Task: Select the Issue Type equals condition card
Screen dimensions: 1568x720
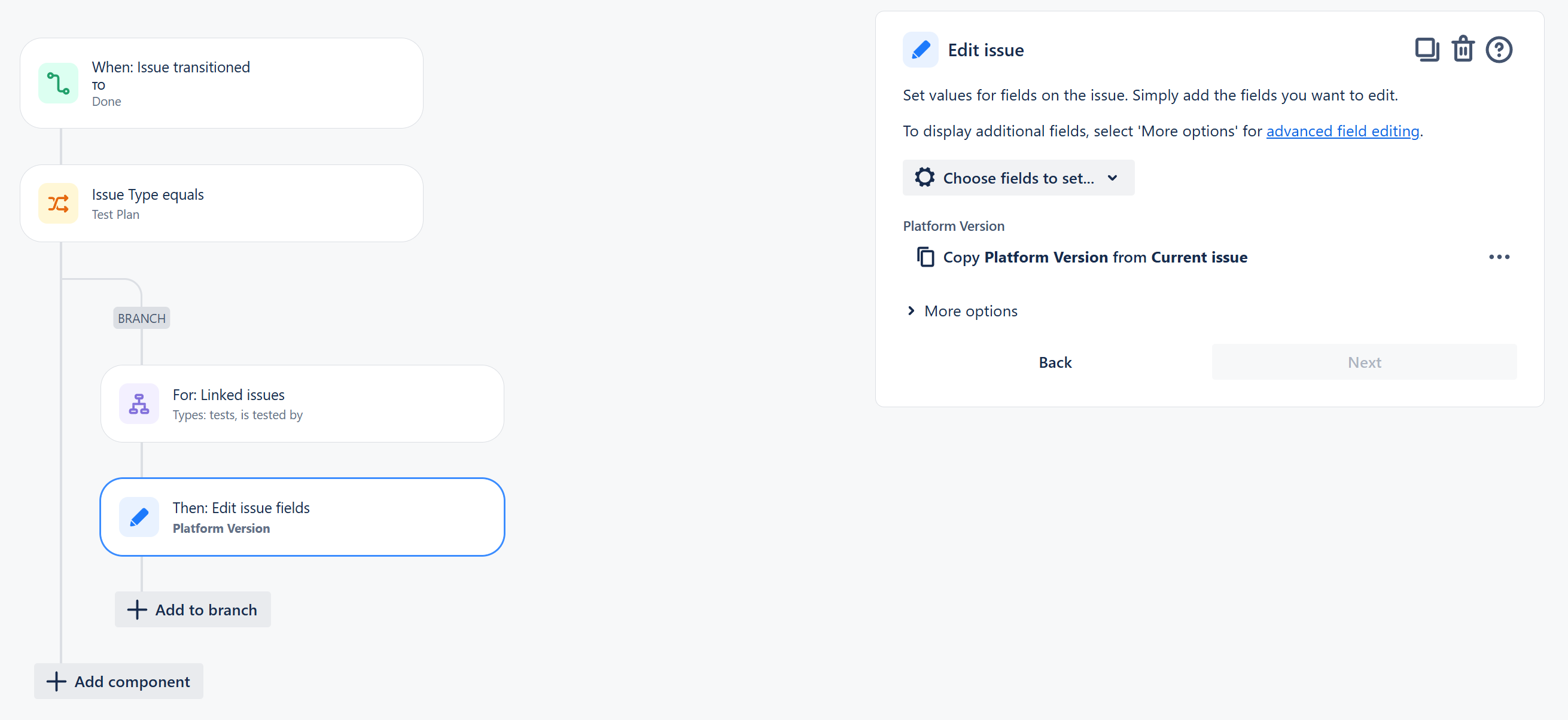Action: (221, 203)
